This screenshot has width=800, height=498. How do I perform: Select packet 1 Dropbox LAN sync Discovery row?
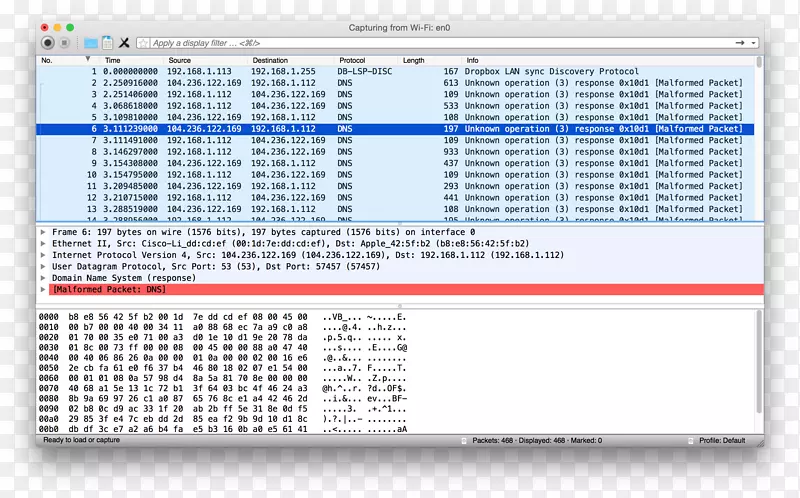click(395, 71)
